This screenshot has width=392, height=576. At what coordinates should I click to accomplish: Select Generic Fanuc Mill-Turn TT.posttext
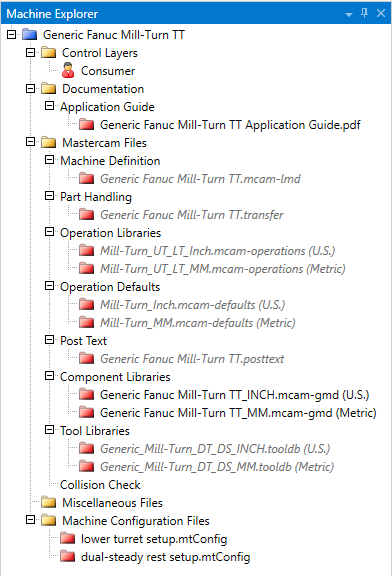point(192,359)
